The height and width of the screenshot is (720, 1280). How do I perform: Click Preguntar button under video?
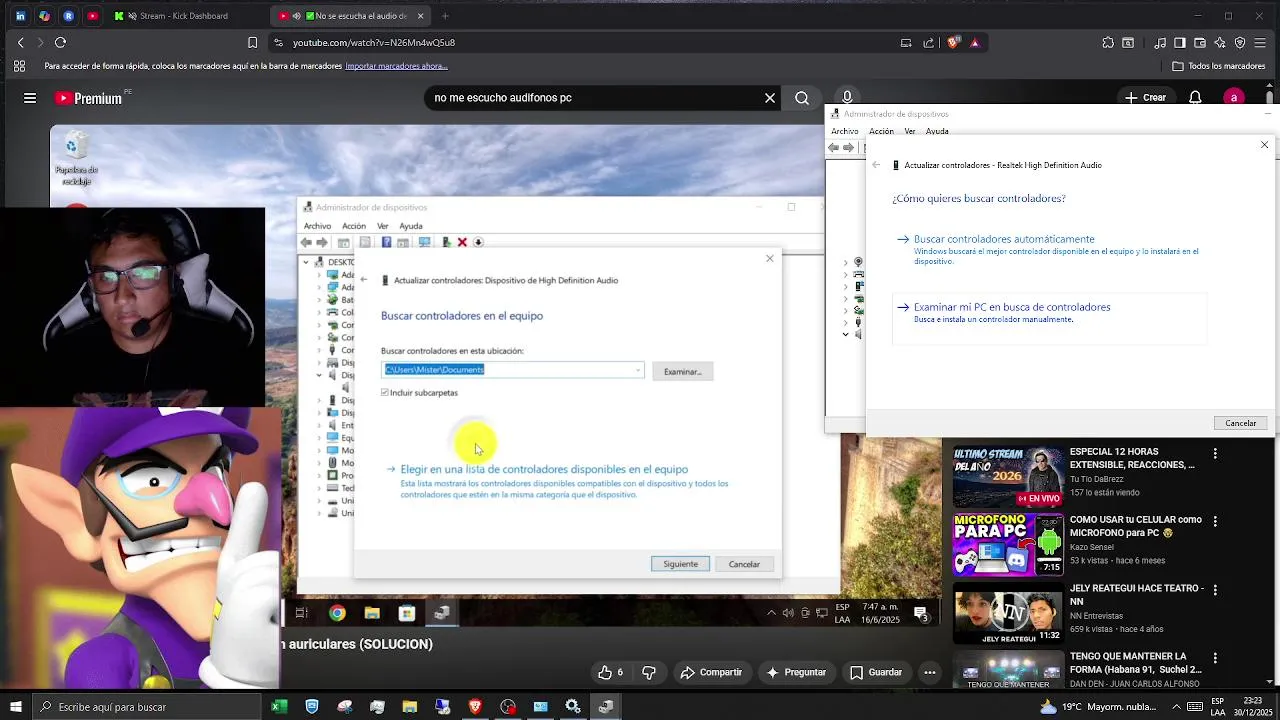[797, 672]
